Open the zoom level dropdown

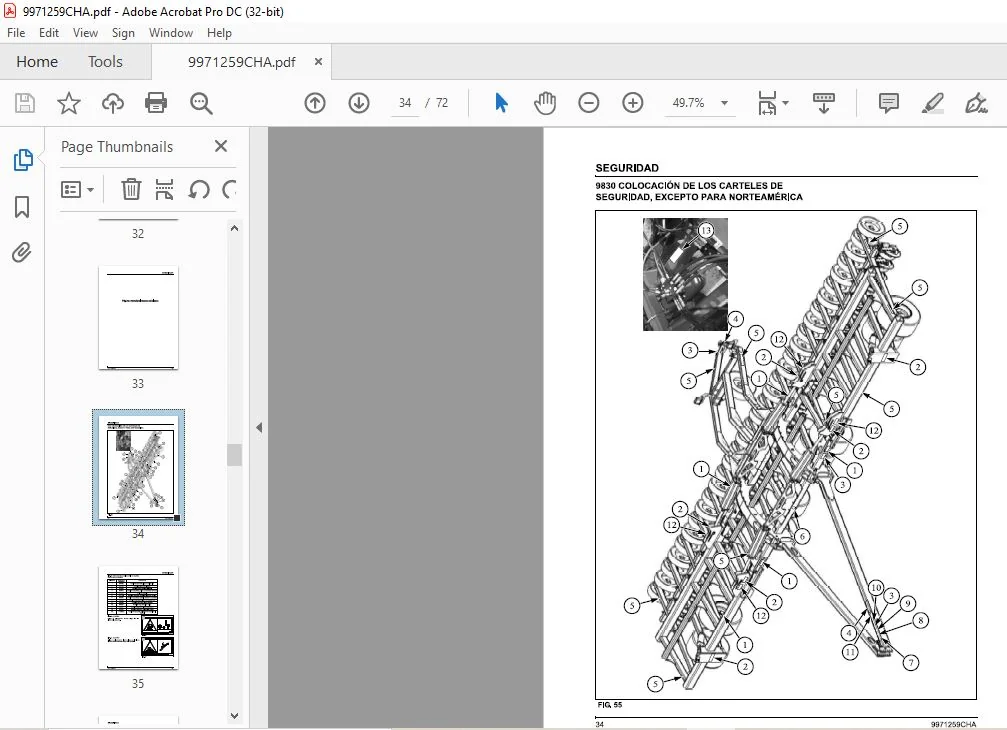tap(724, 103)
